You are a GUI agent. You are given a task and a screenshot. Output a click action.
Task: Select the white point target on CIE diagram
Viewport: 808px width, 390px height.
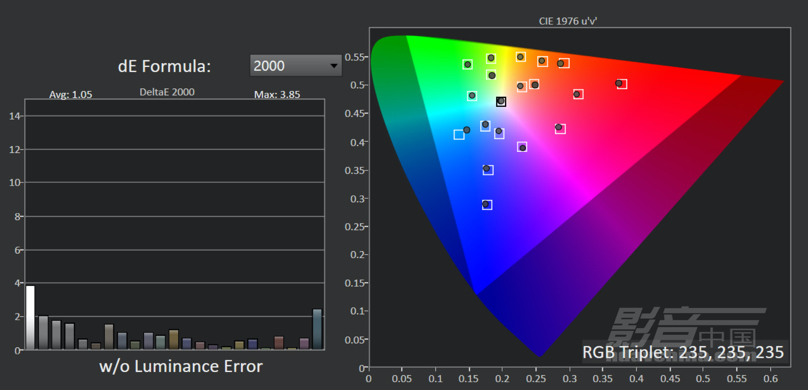click(x=501, y=101)
